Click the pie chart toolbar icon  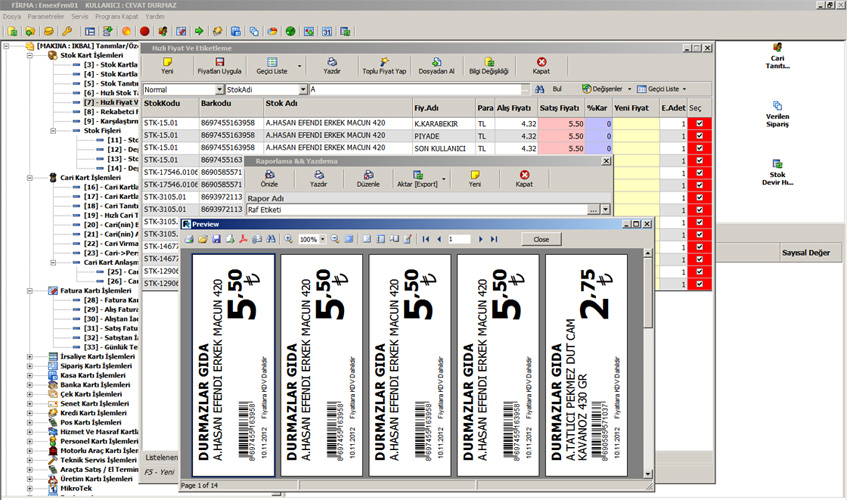(272, 31)
